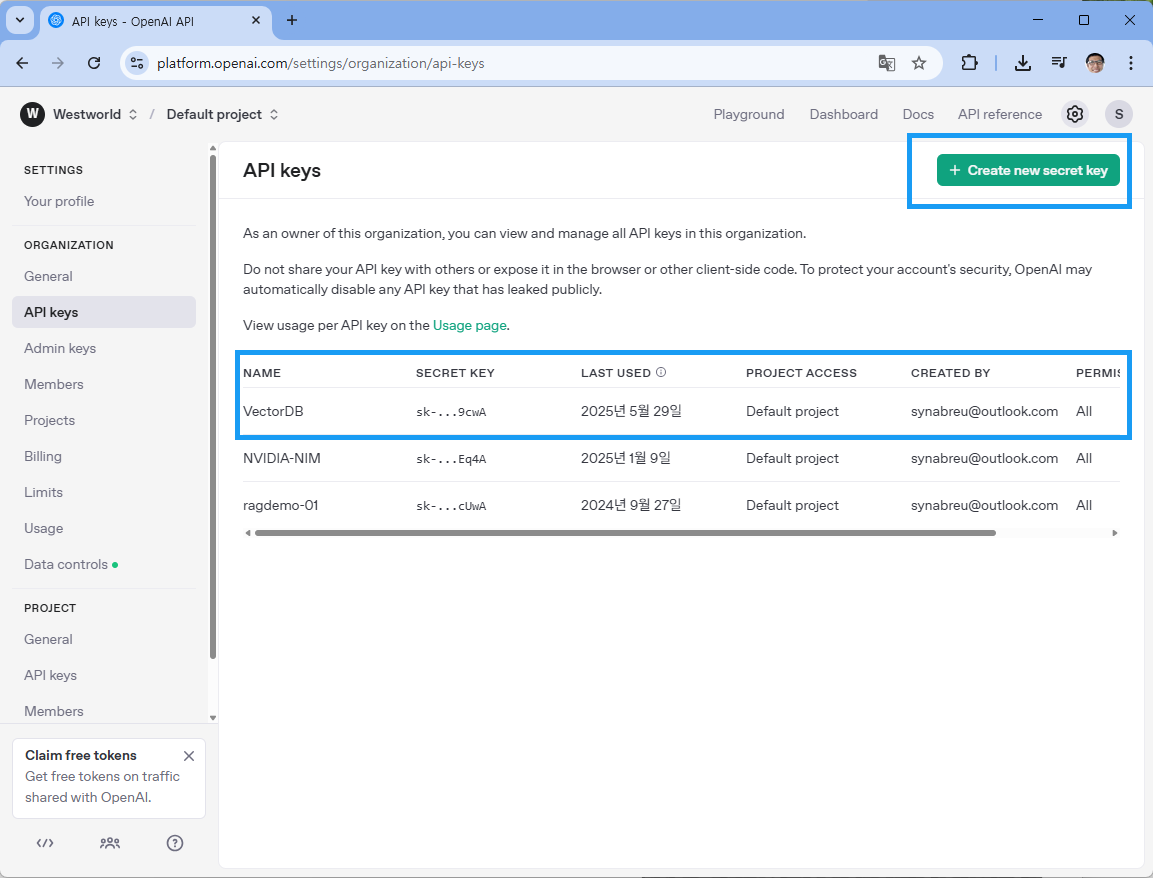The height and width of the screenshot is (878, 1153).
Task: Follow the Usage page link
Action: [469, 325]
